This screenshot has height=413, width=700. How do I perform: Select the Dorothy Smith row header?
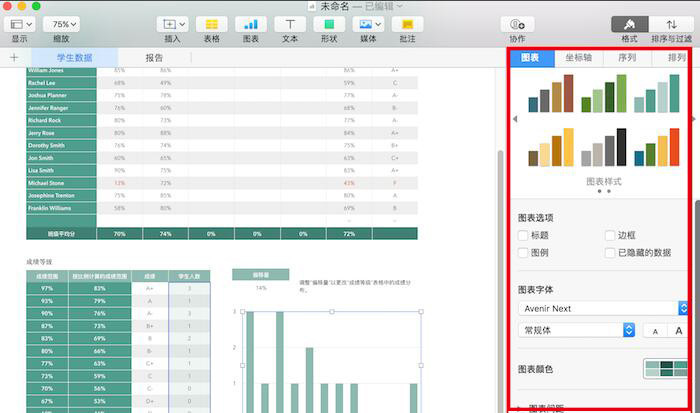click(x=61, y=146)
